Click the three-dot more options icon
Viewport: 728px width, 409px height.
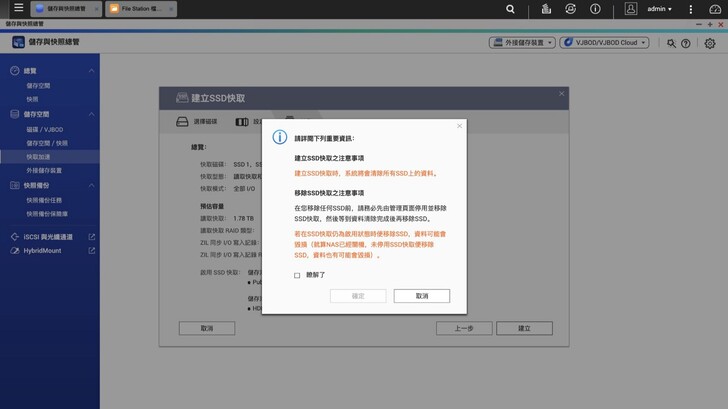pyautogui.click(x=690, y=9)
